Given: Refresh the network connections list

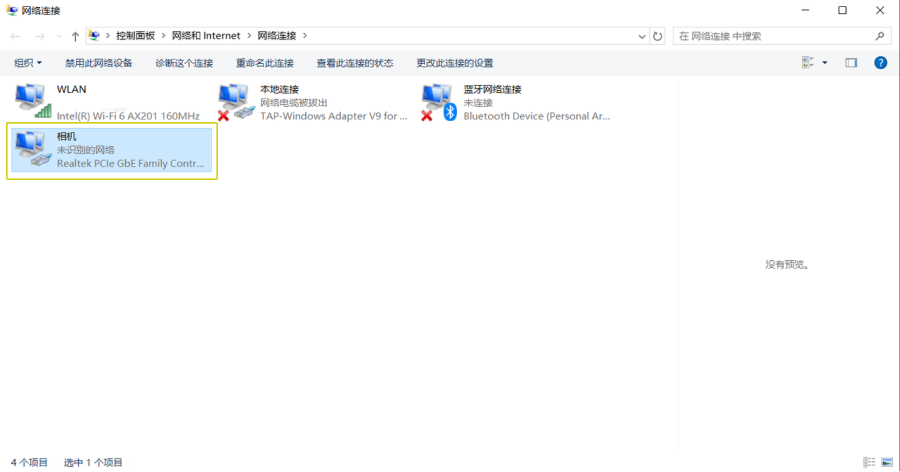Looking at the screenshot, I should 657,36.
